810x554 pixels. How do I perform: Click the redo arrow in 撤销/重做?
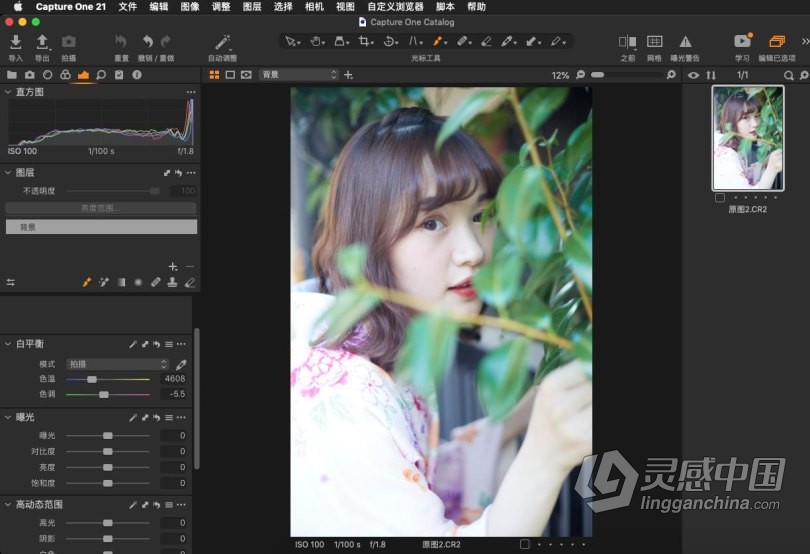point(165,41)
